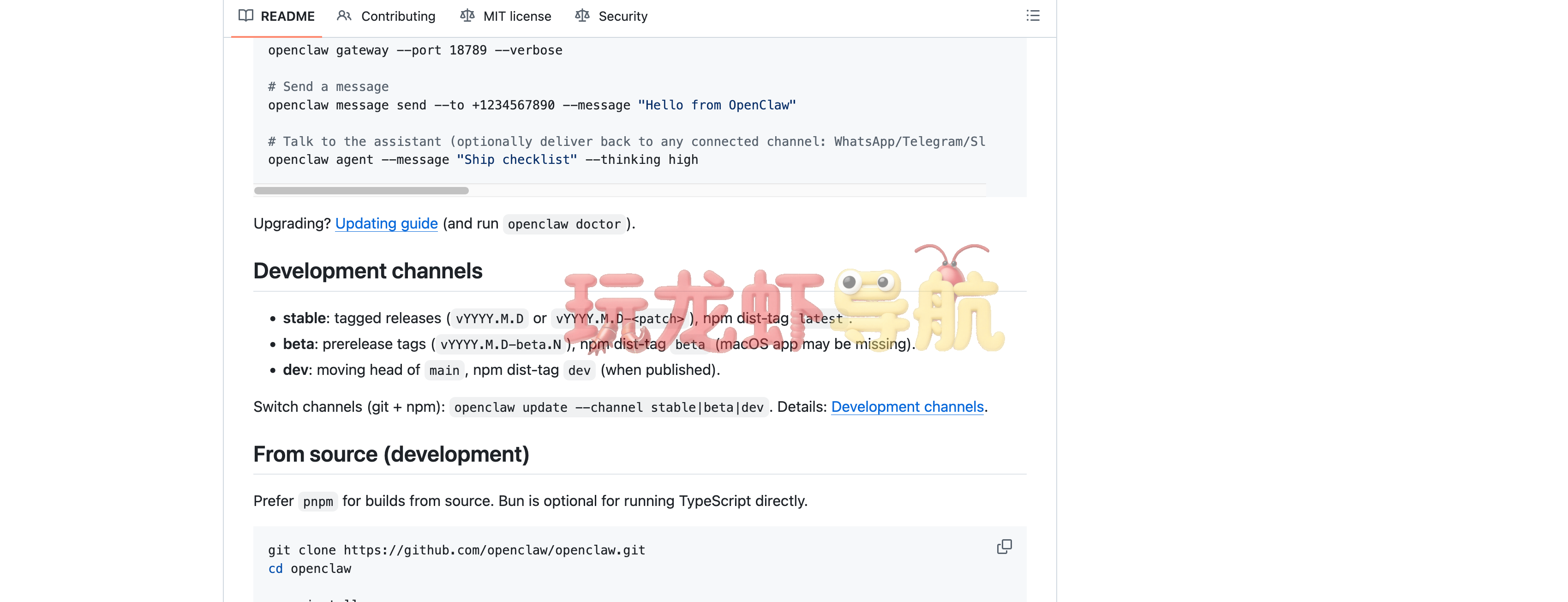Click the From source (development) heading
Screen dimensions: 1568x602
tap(391, 454)
